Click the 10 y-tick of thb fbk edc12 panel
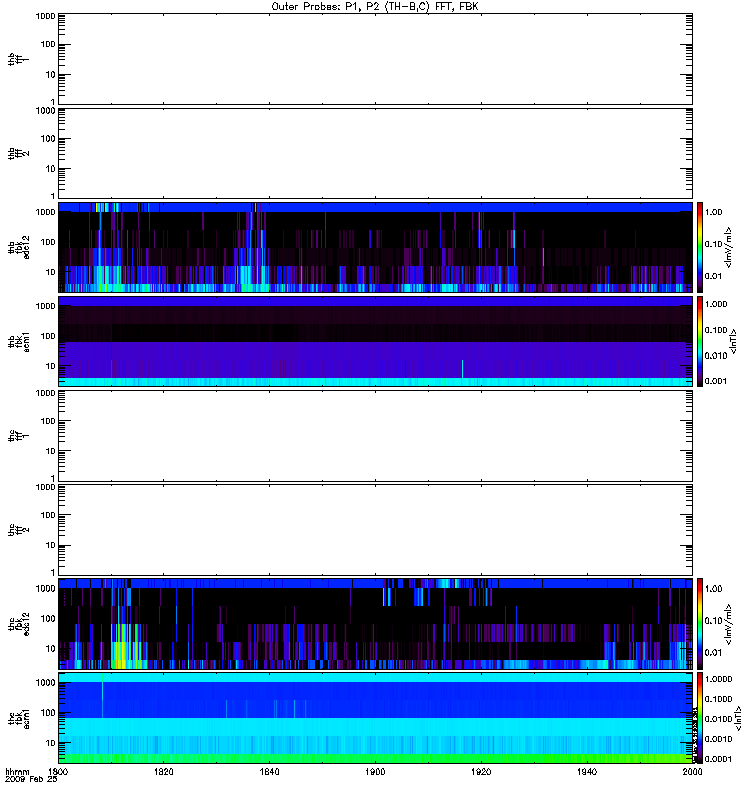 coord(50,272)
